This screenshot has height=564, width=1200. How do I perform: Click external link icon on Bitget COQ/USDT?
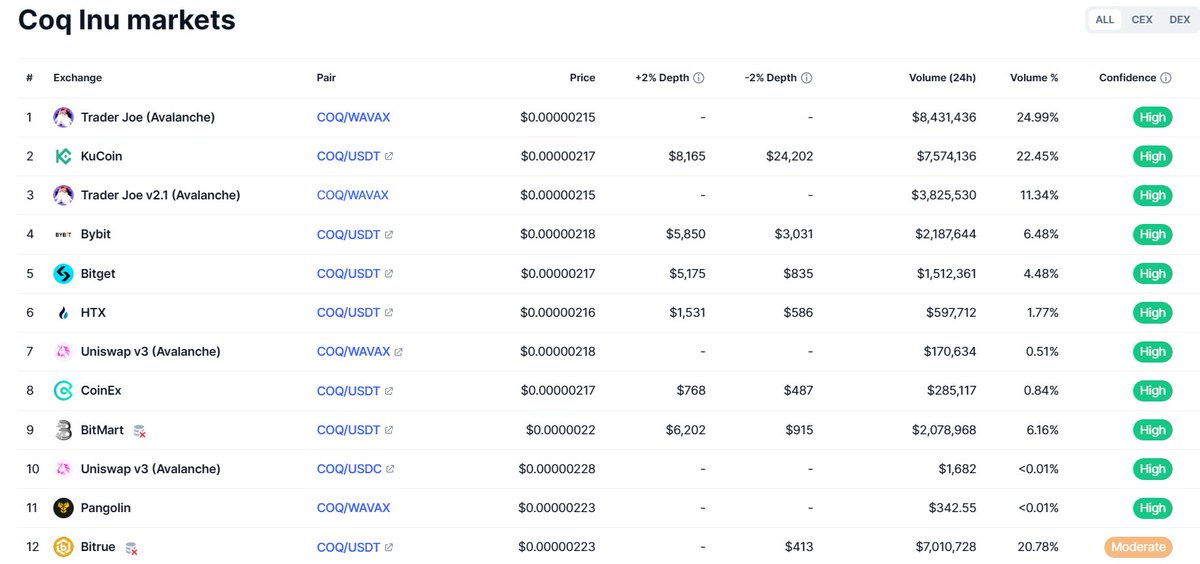click(x=389, y=273)
